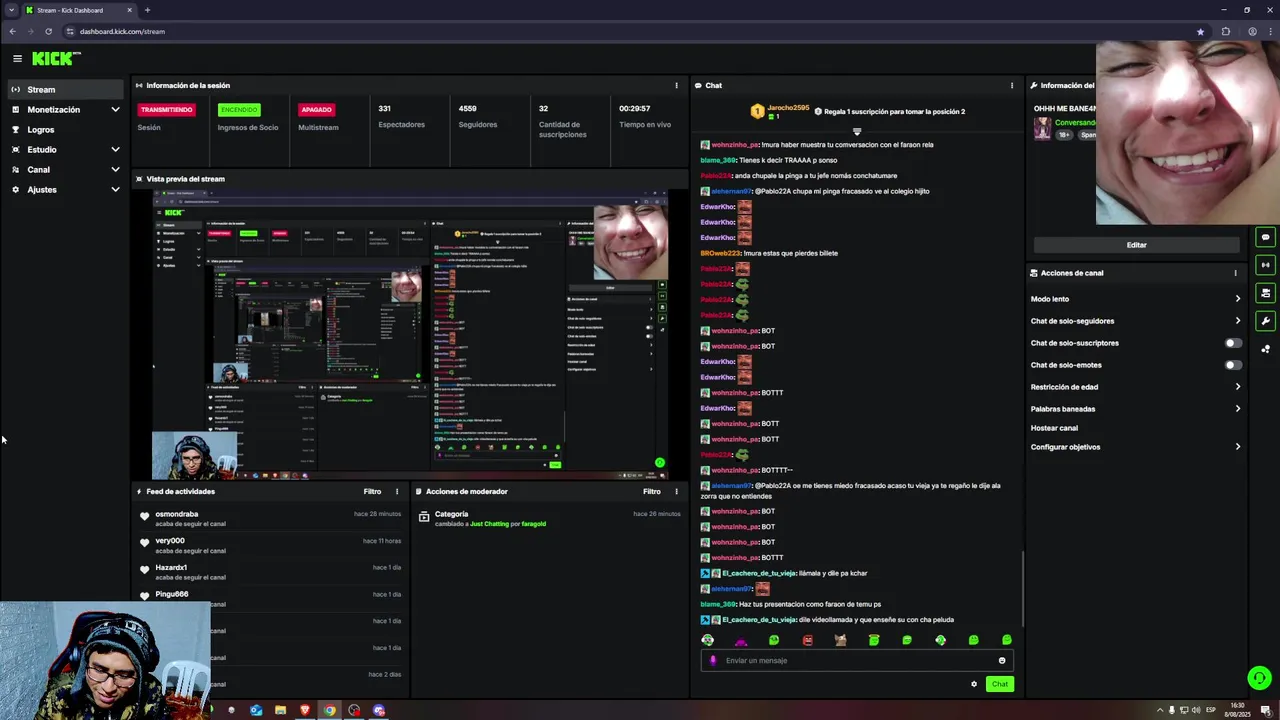Click the browser address bar URL

[122, 31]
